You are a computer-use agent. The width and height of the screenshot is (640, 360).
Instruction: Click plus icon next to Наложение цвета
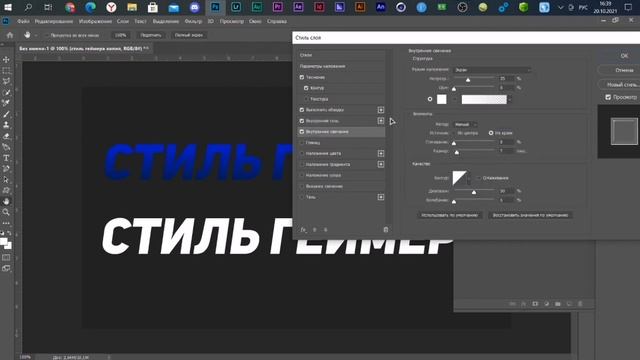click(x=381, y=153)
